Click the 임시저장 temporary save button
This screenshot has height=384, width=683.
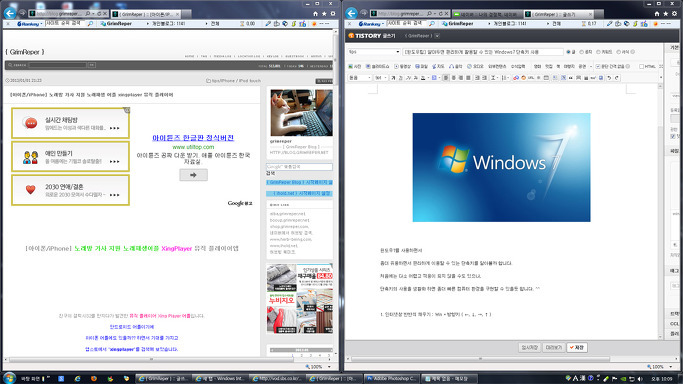[529, 347]
